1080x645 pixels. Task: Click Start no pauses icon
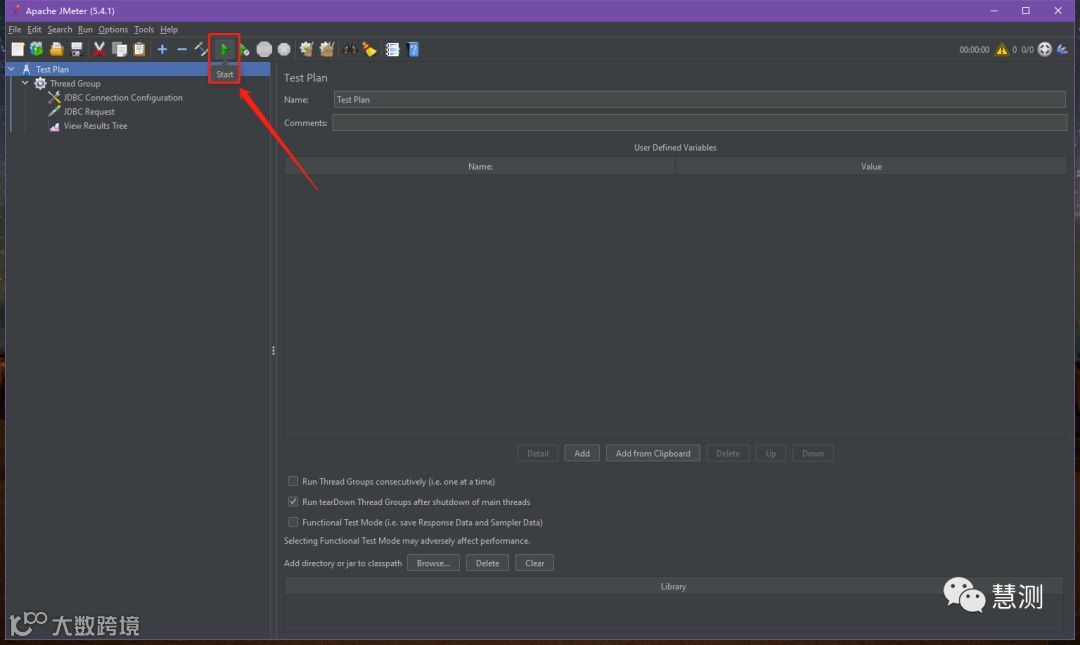[x=244, y=49]
